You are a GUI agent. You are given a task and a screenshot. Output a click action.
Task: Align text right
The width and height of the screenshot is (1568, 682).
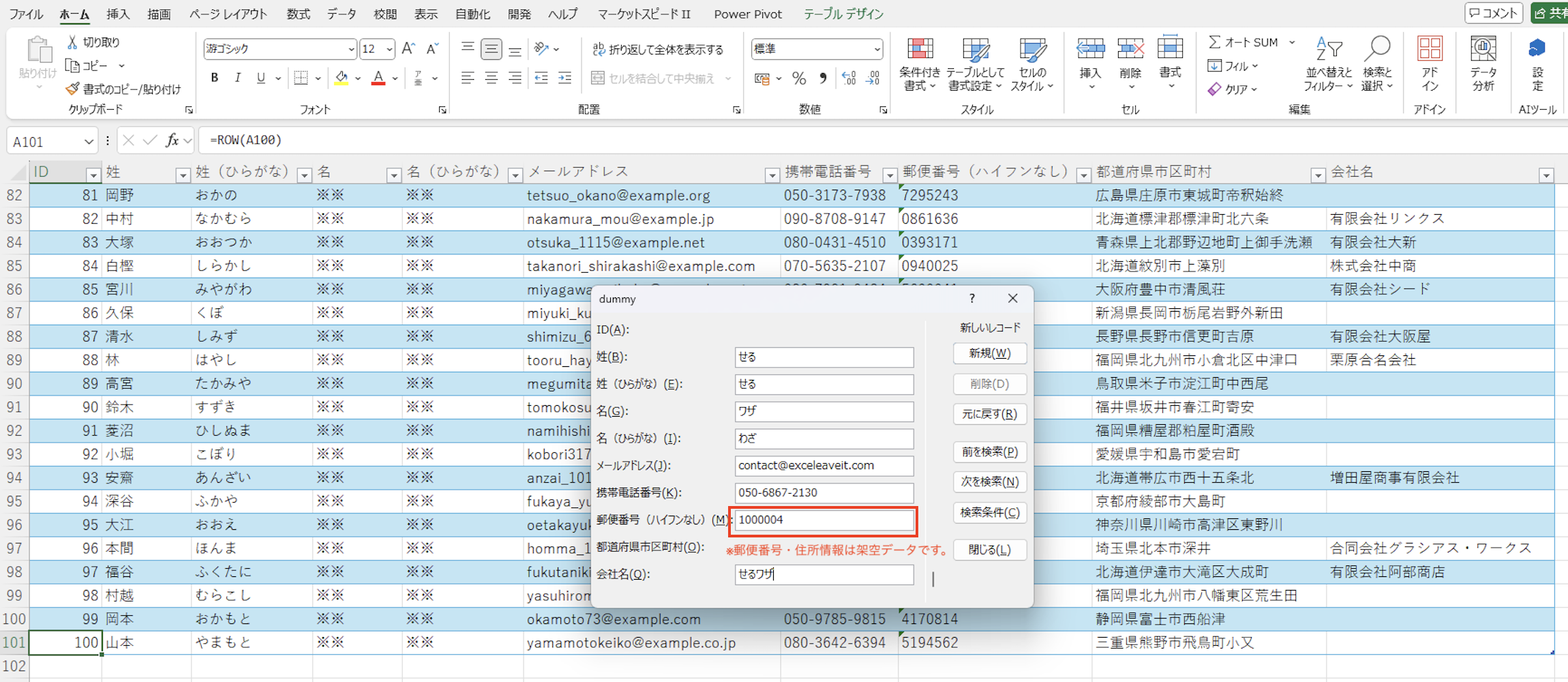tap(515, 78)
